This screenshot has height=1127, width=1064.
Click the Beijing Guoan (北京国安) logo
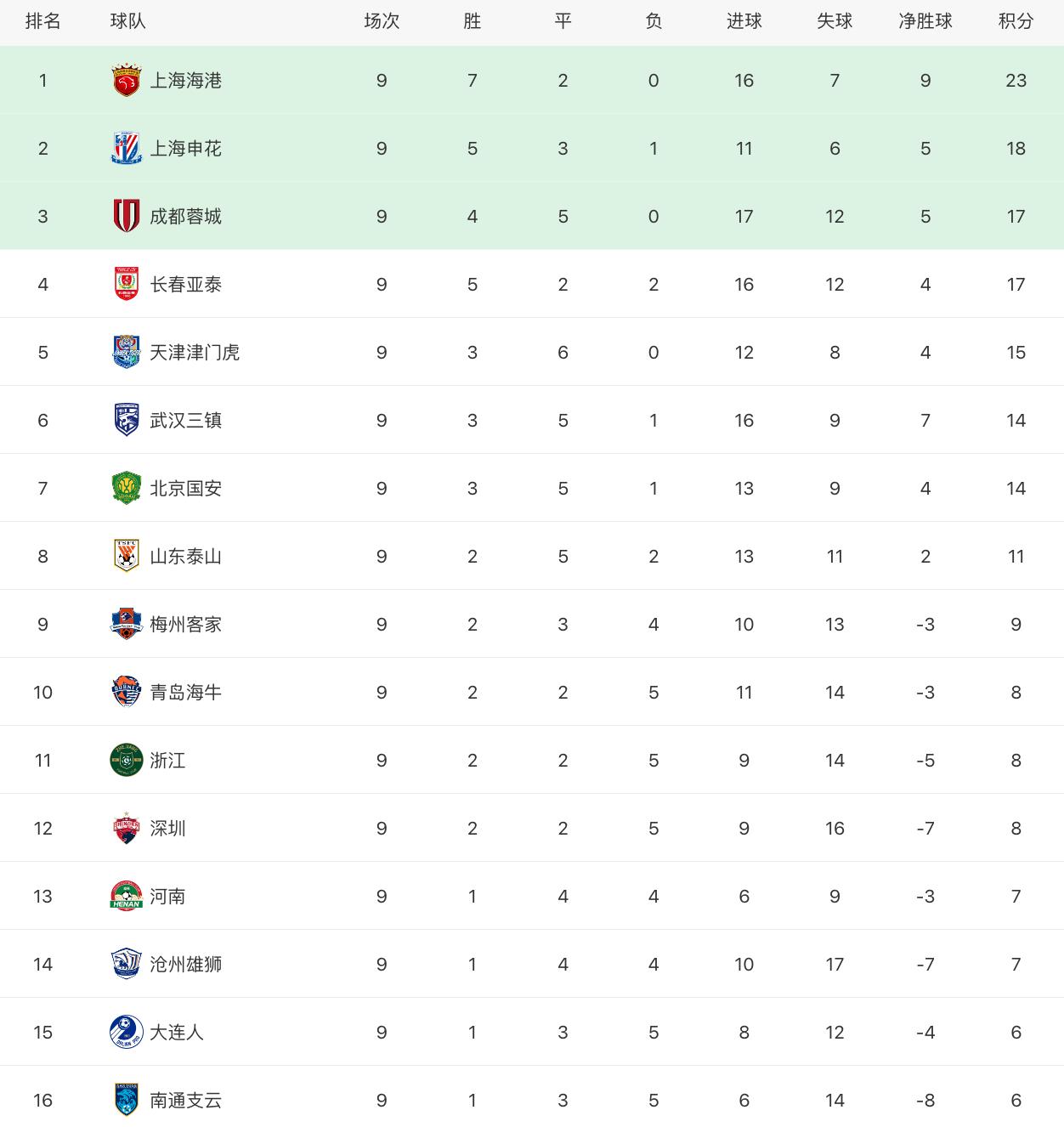pos(127,488)
